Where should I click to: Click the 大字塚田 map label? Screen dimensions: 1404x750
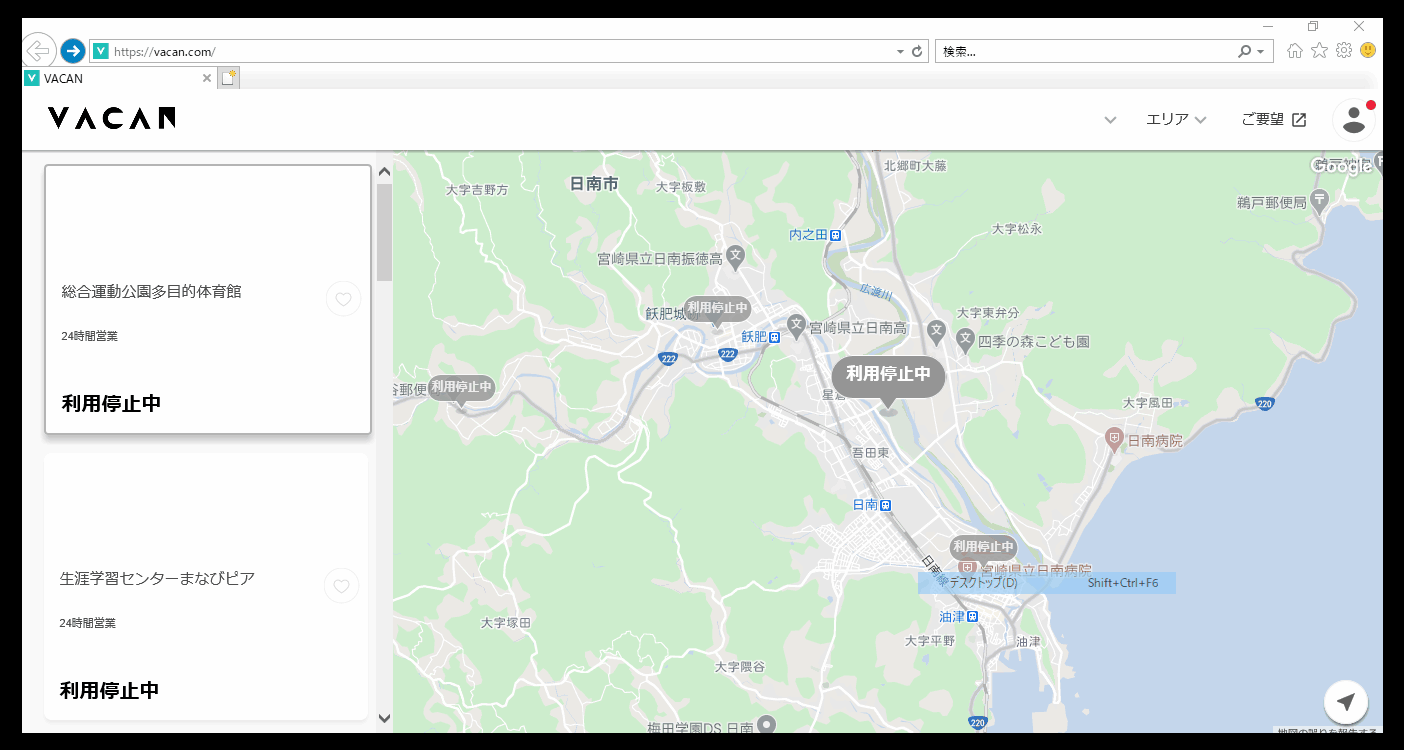pyautogui.click(x=506, y=622)
